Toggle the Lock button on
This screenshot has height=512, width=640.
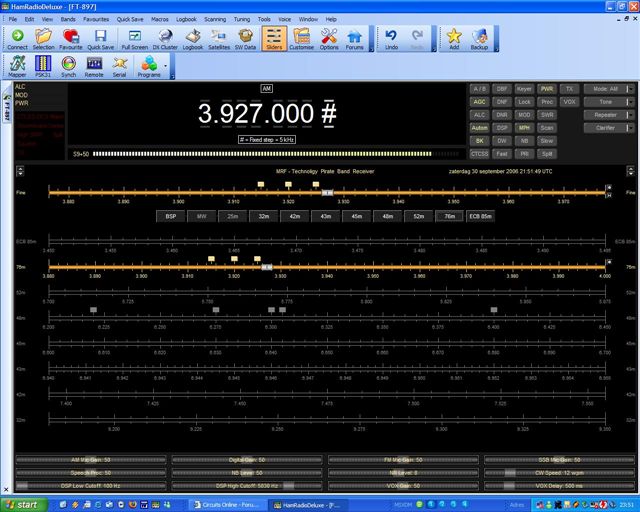524,102
